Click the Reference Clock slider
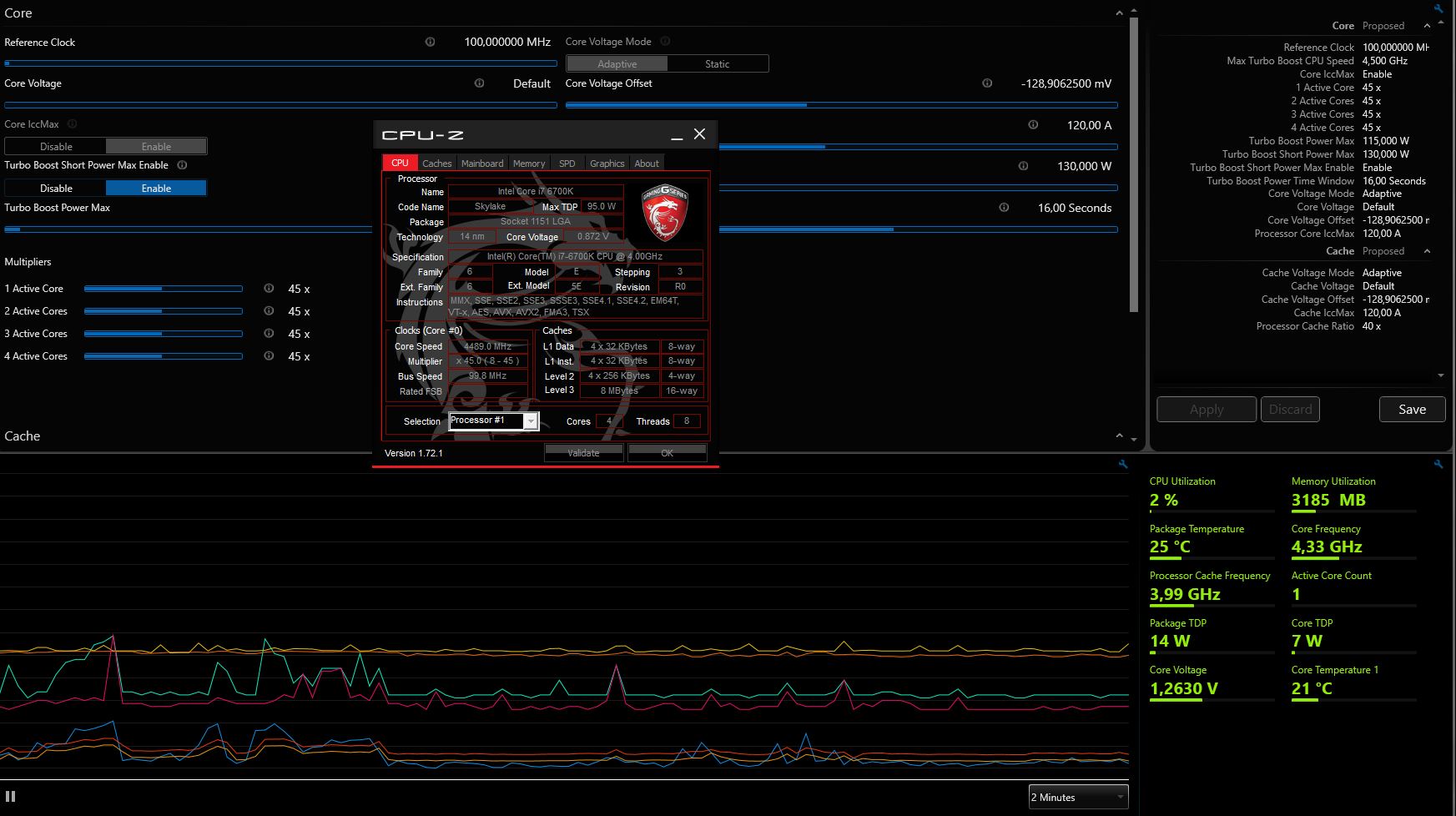Viewport: 1456px width, 816px height. pyautogui.click(x=281, y=63)
